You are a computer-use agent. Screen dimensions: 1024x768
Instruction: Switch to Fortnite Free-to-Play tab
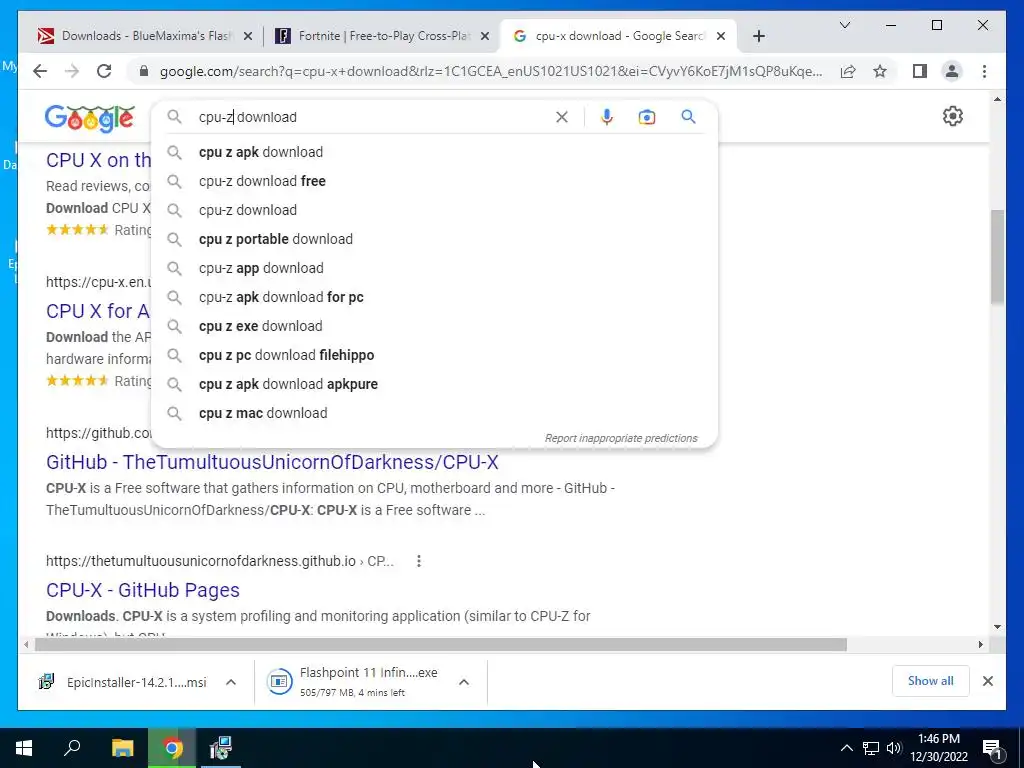(x=381, y=36)
